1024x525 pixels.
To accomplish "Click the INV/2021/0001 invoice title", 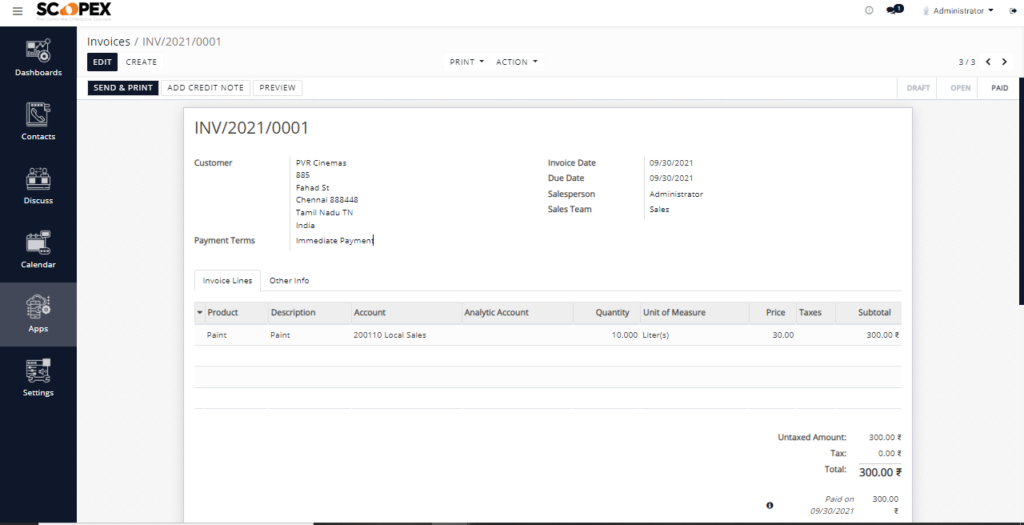I will pyautogui.click(x=251, y=128).
